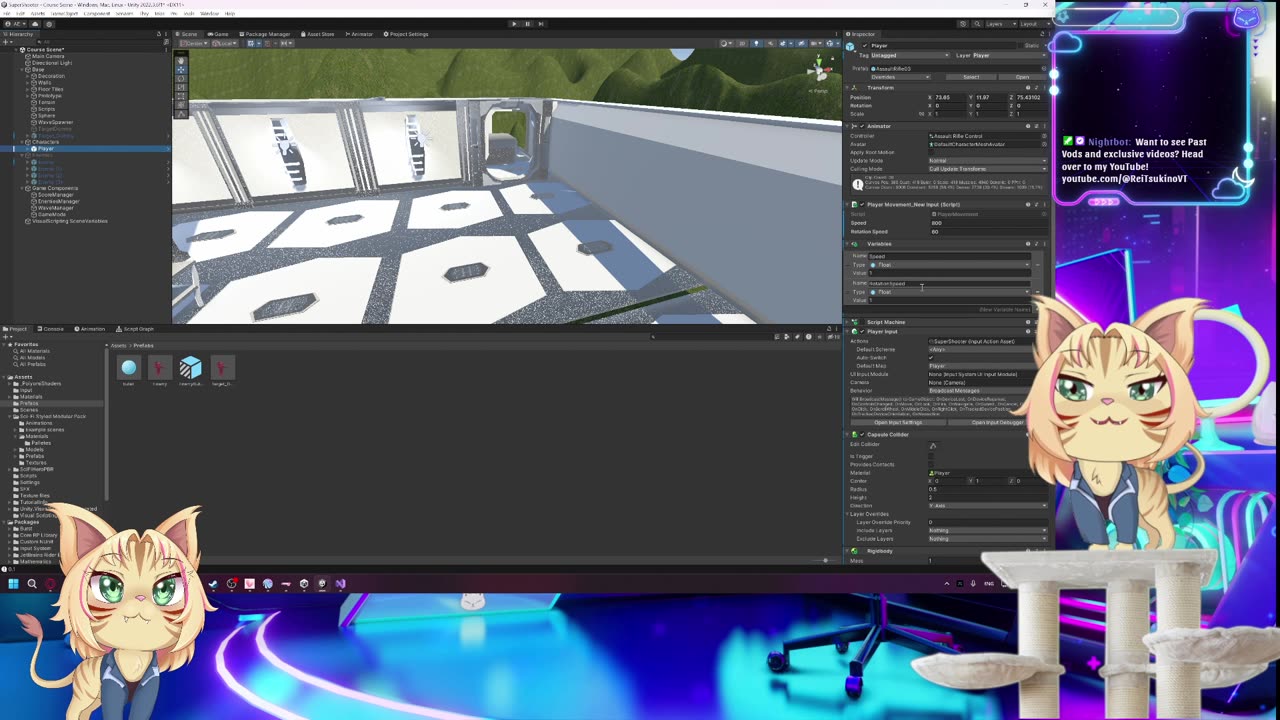Open the prefab Overrides dropdown
The width and height of the screenshot is (1280, 720).
click(900, 77)
